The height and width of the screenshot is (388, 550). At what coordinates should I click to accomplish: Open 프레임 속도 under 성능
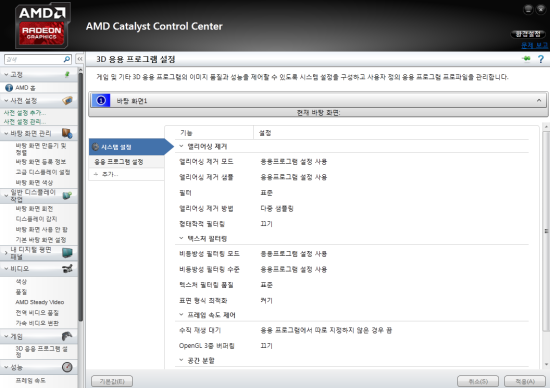[31, 381]
